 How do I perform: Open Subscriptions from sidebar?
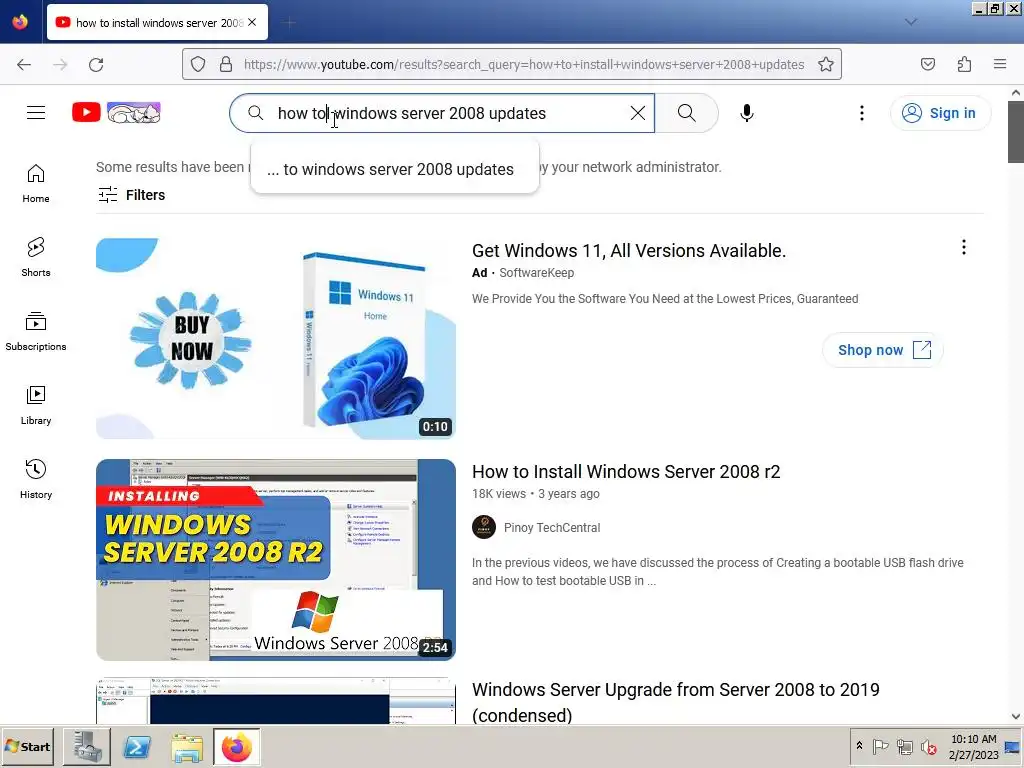tap(36, 332)
